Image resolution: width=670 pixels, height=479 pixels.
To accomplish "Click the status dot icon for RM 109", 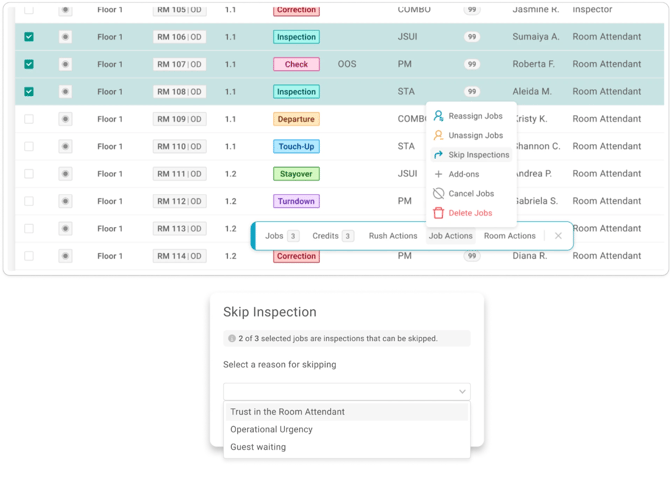I will [65, 119].
